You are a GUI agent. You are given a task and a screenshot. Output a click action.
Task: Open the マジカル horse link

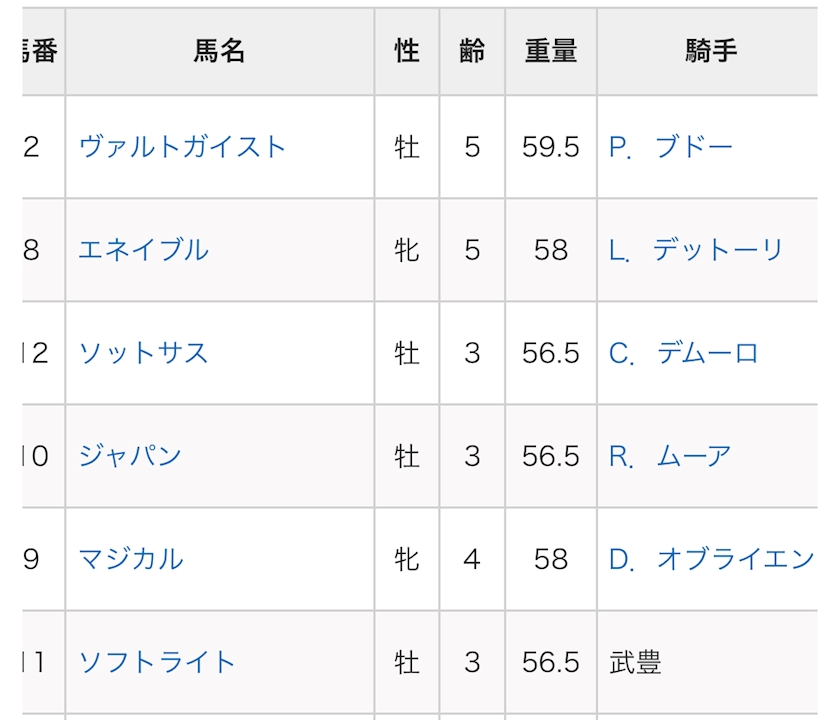click(x=131, y=558)
